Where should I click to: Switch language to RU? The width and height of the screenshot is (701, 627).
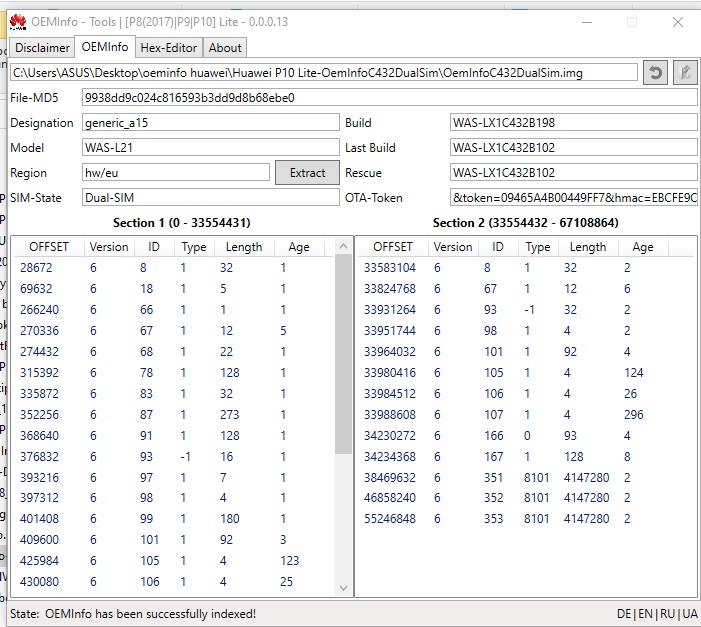point(667,614)
